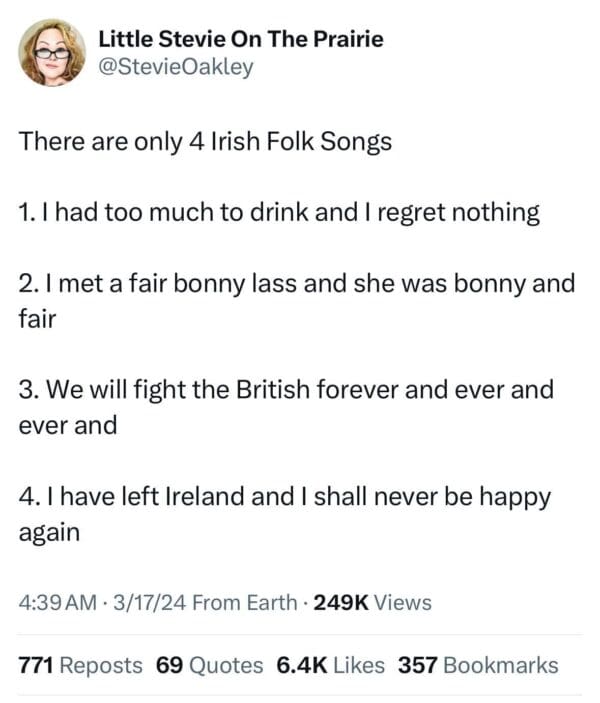
Task: Click the profile avatar of Little Stevie
Action: click(57, 53)
